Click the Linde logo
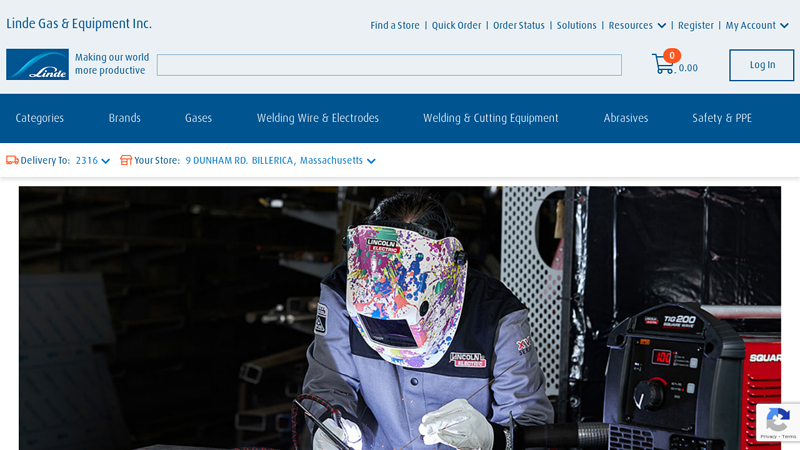 (37, 64)
